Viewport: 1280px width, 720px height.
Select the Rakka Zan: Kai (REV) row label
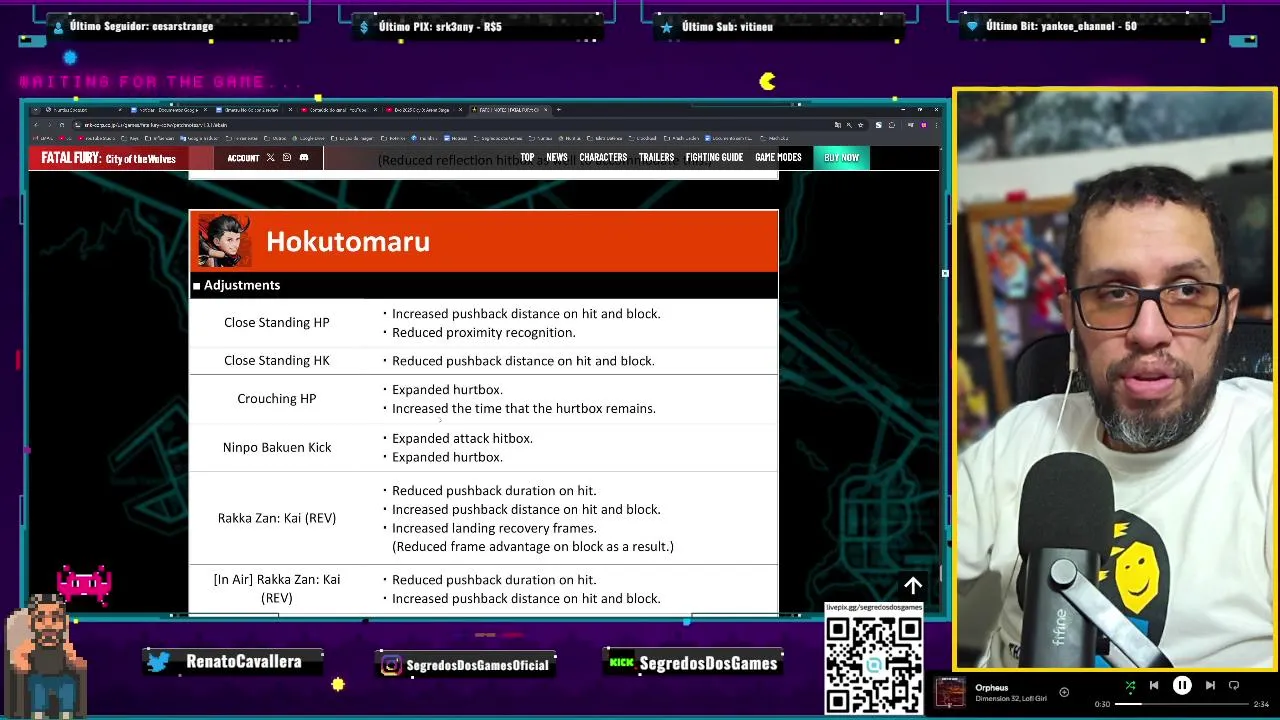[x=277, y=518]
